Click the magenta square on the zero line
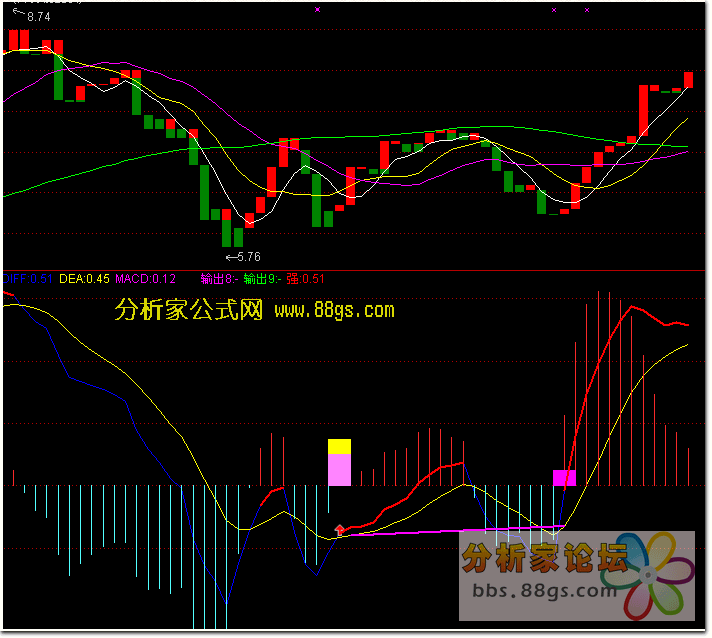 coord(566,479)
